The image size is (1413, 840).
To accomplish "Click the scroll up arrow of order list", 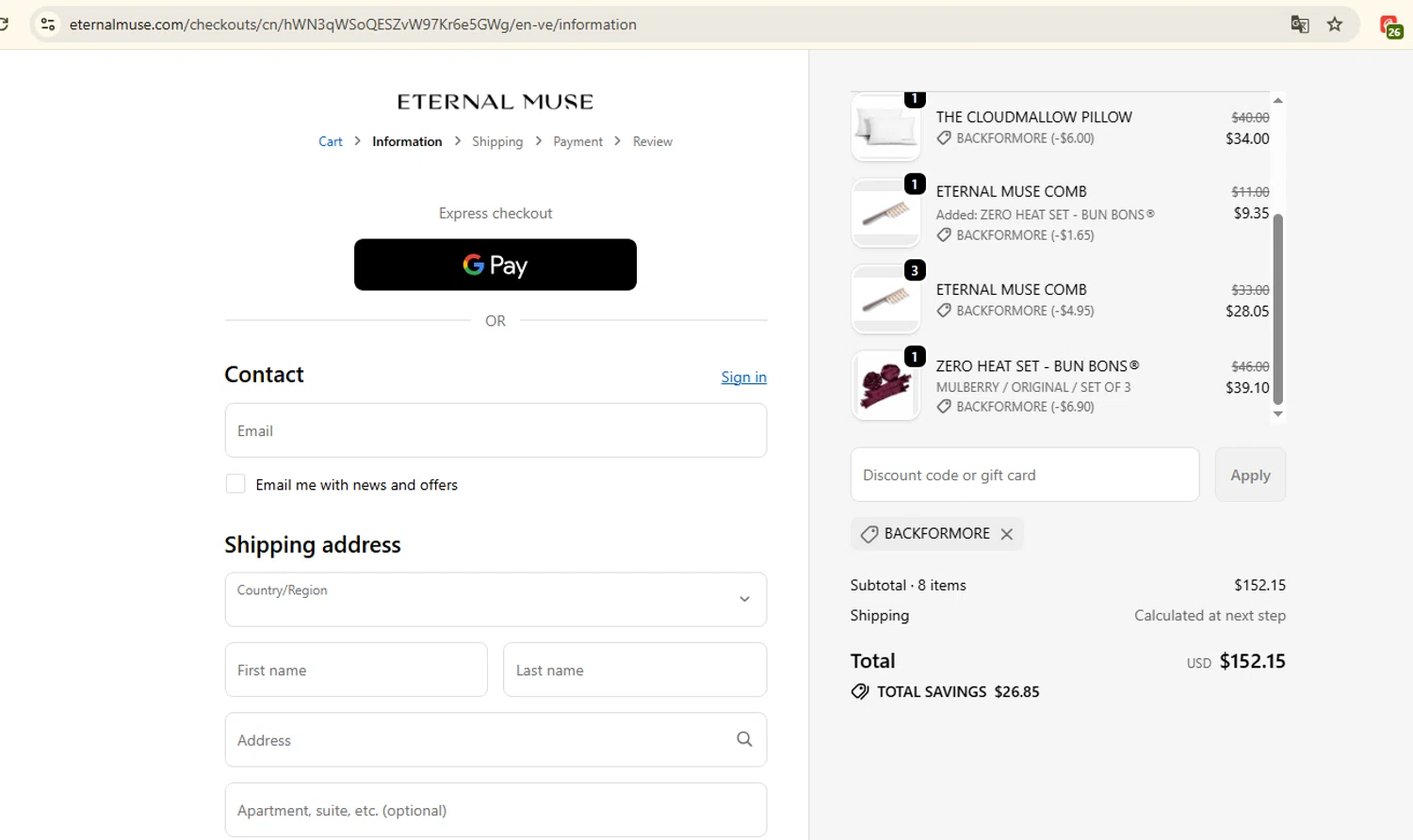I will (x=1278, y=100).
